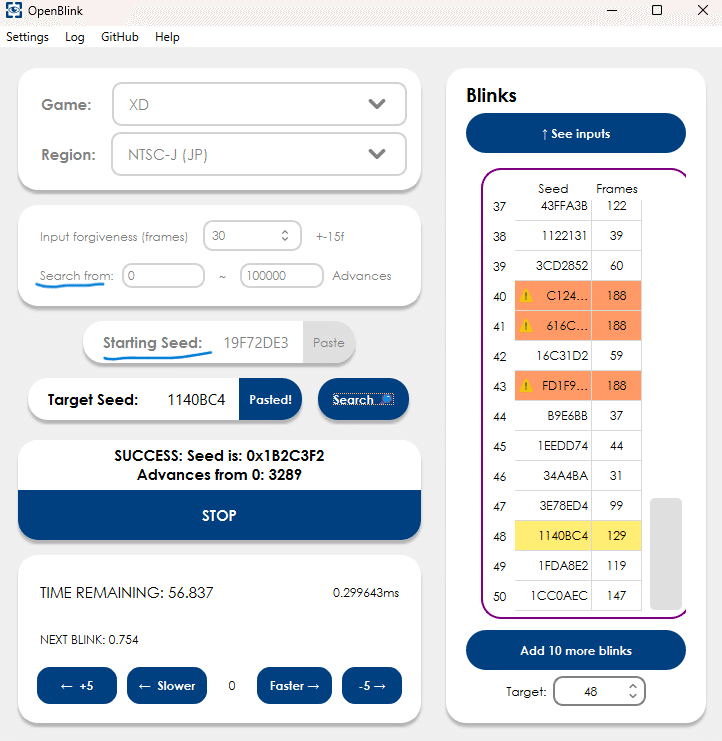Image resolution: width=722 pixels, height=741 pixels.
Task: Click the Target Seed value 1140BC4
Action: click(196, 400)
